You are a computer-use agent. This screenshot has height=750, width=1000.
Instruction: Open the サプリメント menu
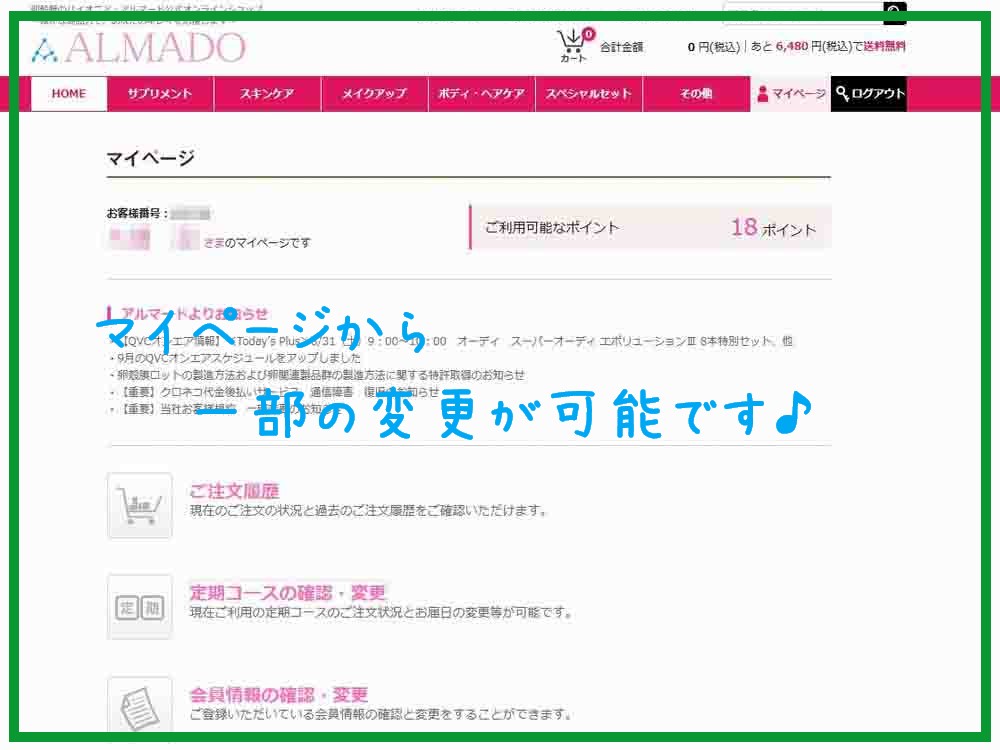pyautogui.click(x=159, y=94)
